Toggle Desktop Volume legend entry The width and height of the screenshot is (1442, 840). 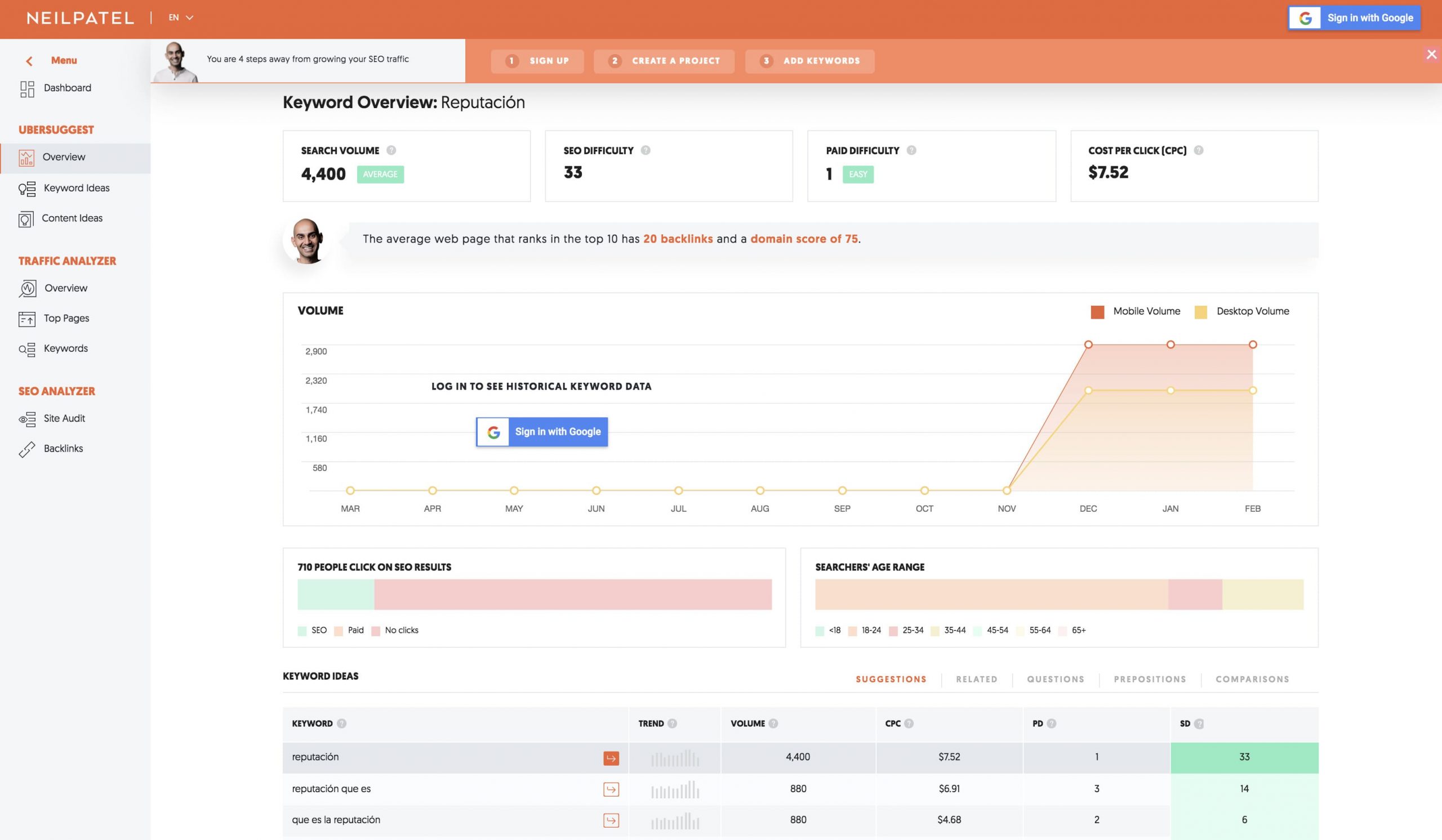tap(1252, 311)
